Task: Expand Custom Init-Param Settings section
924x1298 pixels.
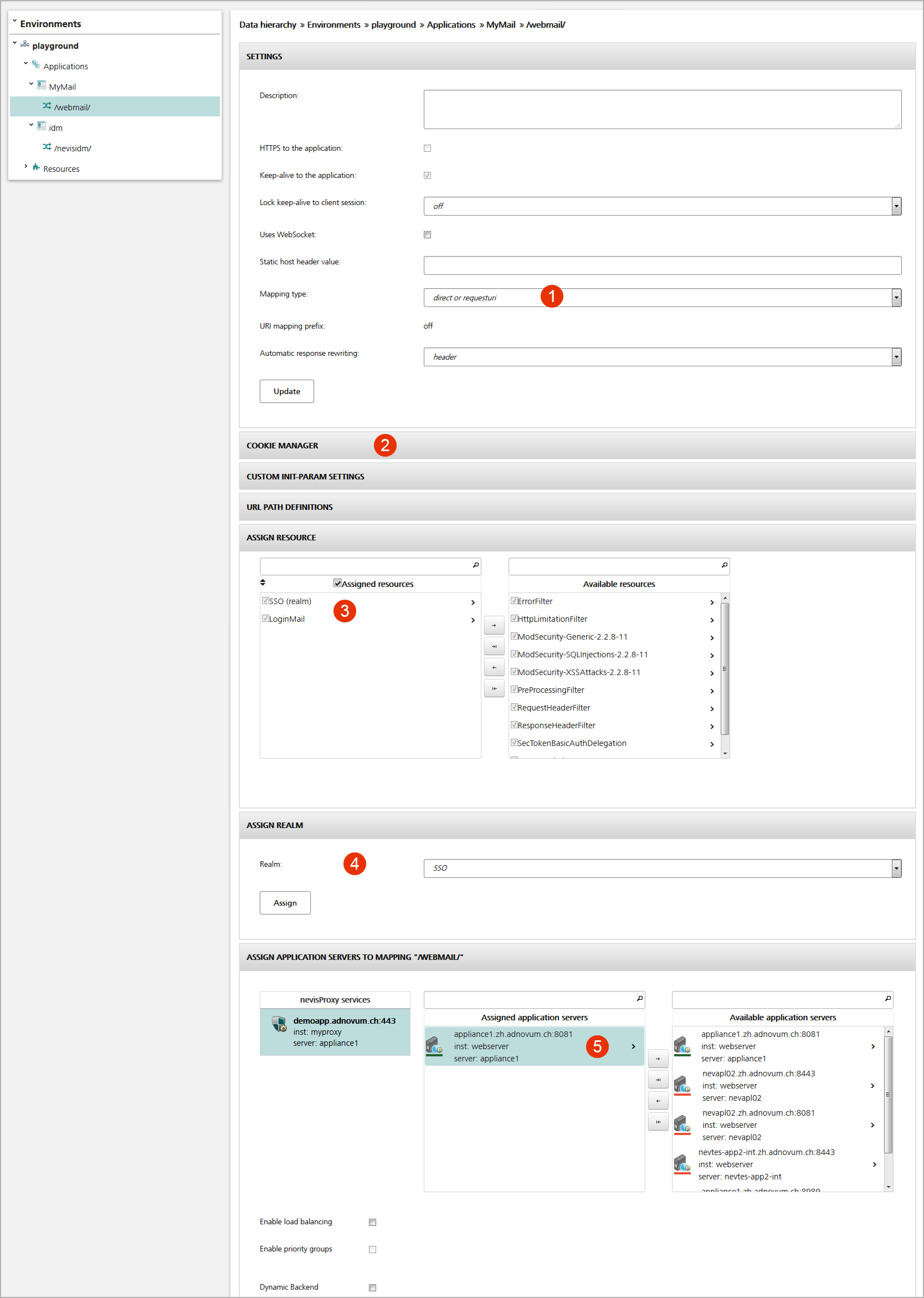Action: coord(577,477)
